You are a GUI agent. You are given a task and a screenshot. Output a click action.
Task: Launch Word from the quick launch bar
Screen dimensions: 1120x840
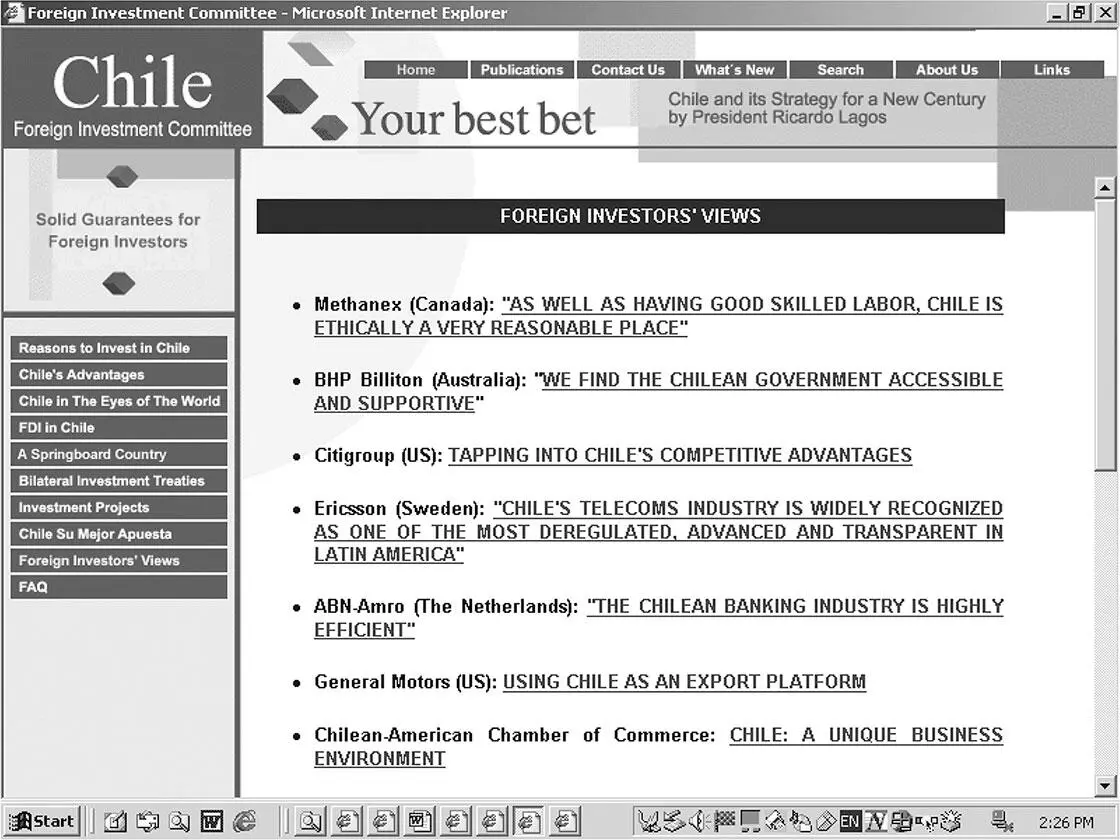click(x=211, y=822)
